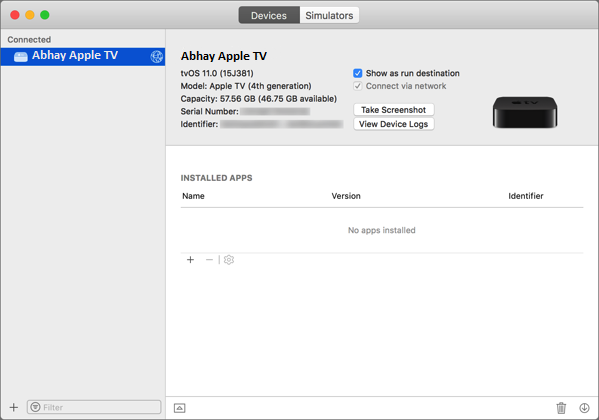The image size is (599, 420).
Task: Add an installed app with plus icon
Action: (x=190, y=260)
